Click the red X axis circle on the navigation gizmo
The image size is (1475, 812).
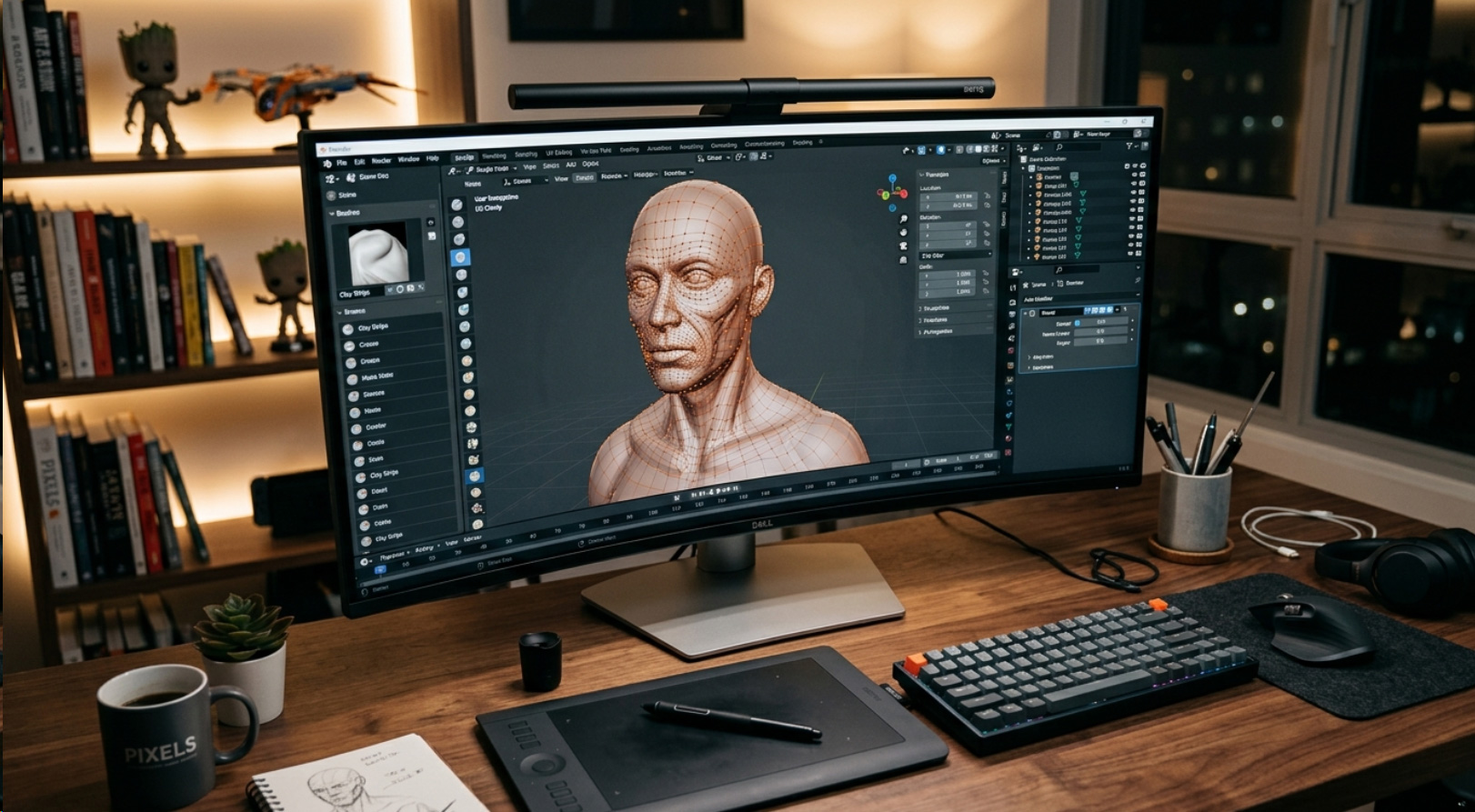click(x=904, y=194)
